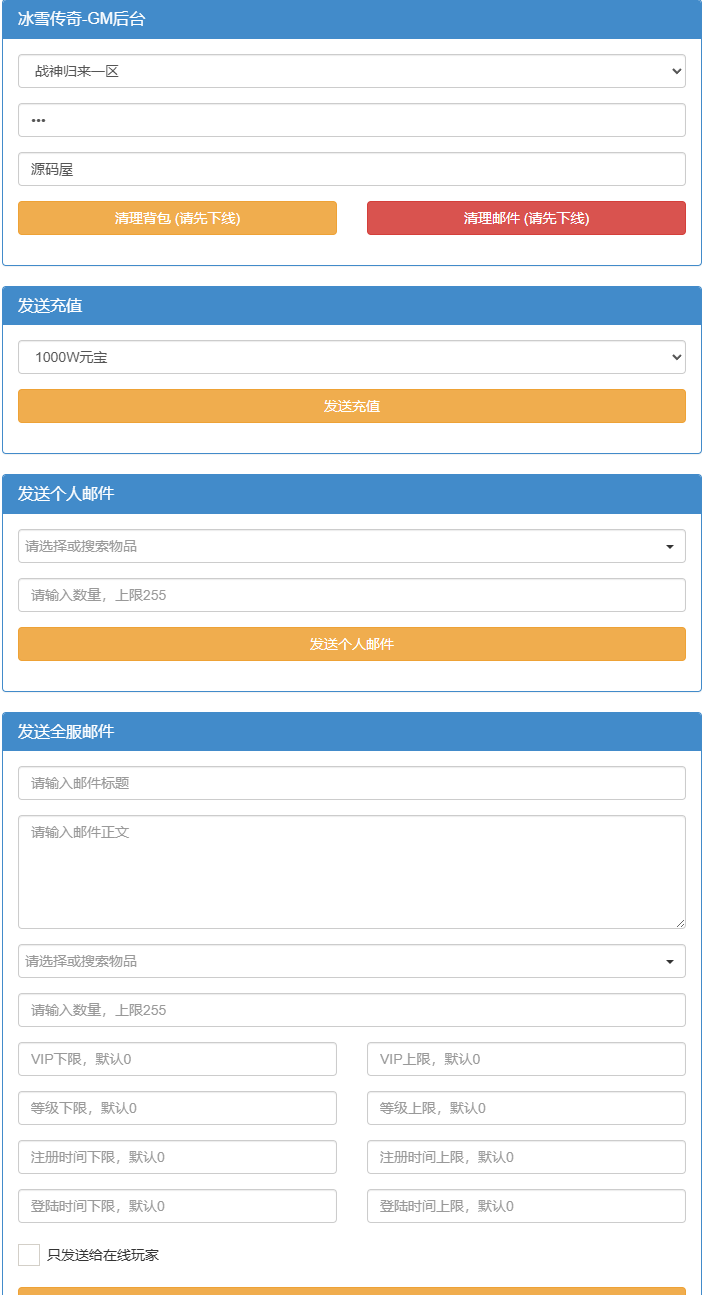Open item selector under 发送个人邮件
This screenshot has height=1295, width=704.
point(352,546)
